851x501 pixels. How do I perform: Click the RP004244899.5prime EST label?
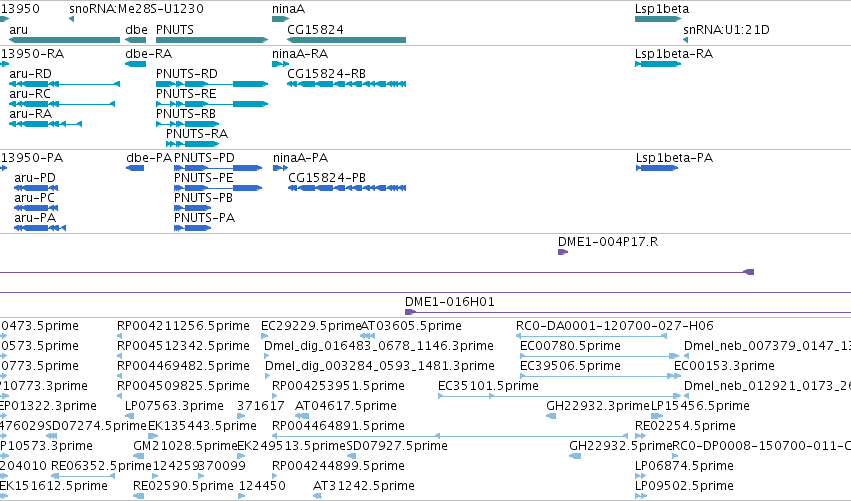[338, 467]
